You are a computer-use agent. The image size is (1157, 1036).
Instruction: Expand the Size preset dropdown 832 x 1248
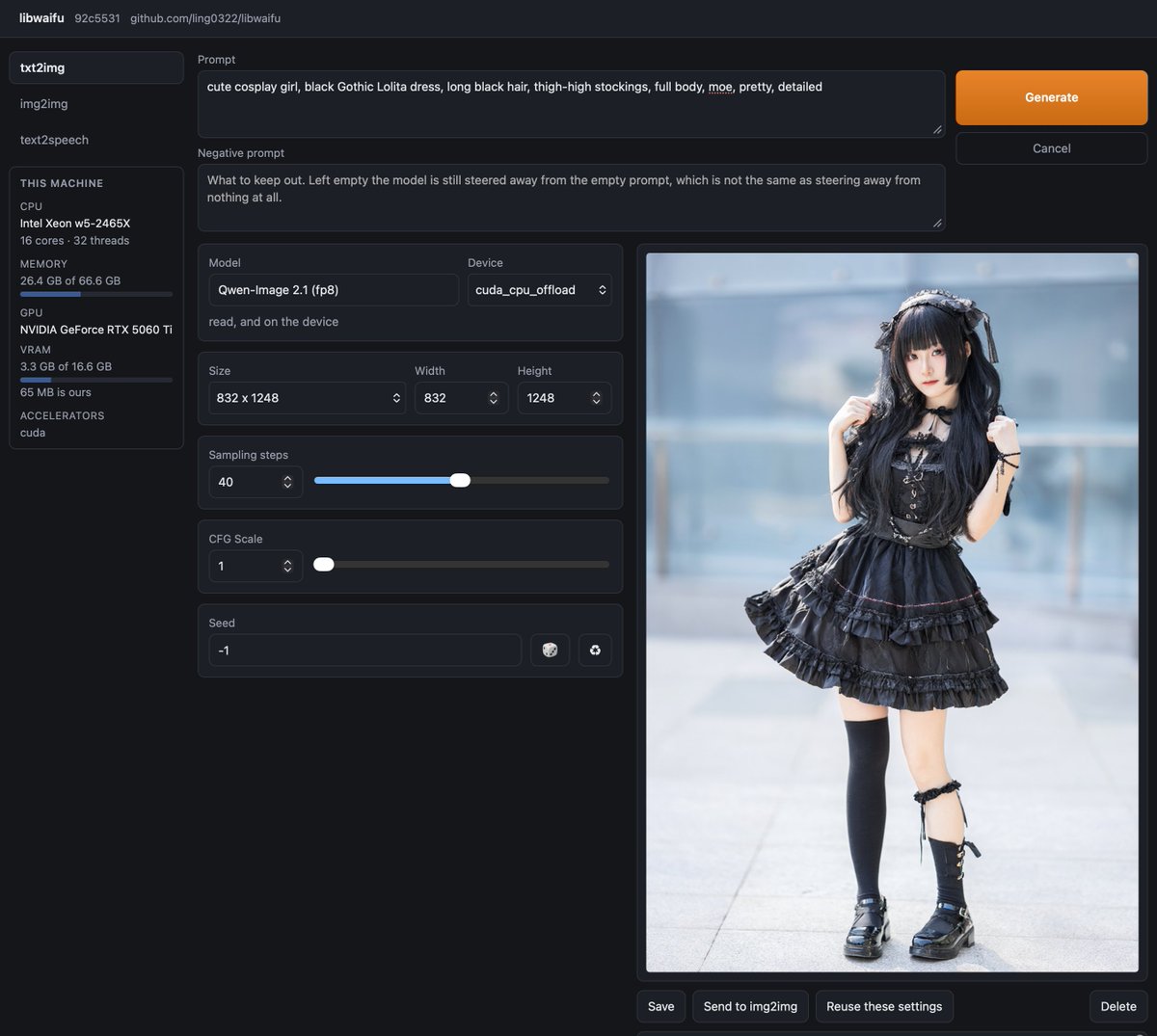coord(308,398)
